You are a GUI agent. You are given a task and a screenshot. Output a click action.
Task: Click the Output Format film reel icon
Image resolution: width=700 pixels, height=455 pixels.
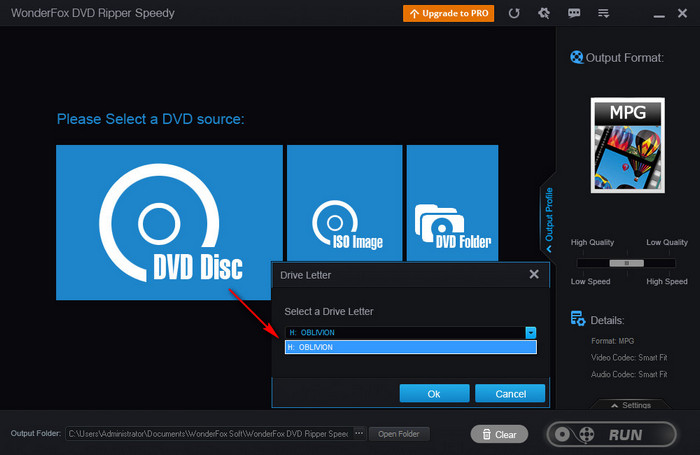[x=576, y=57]
